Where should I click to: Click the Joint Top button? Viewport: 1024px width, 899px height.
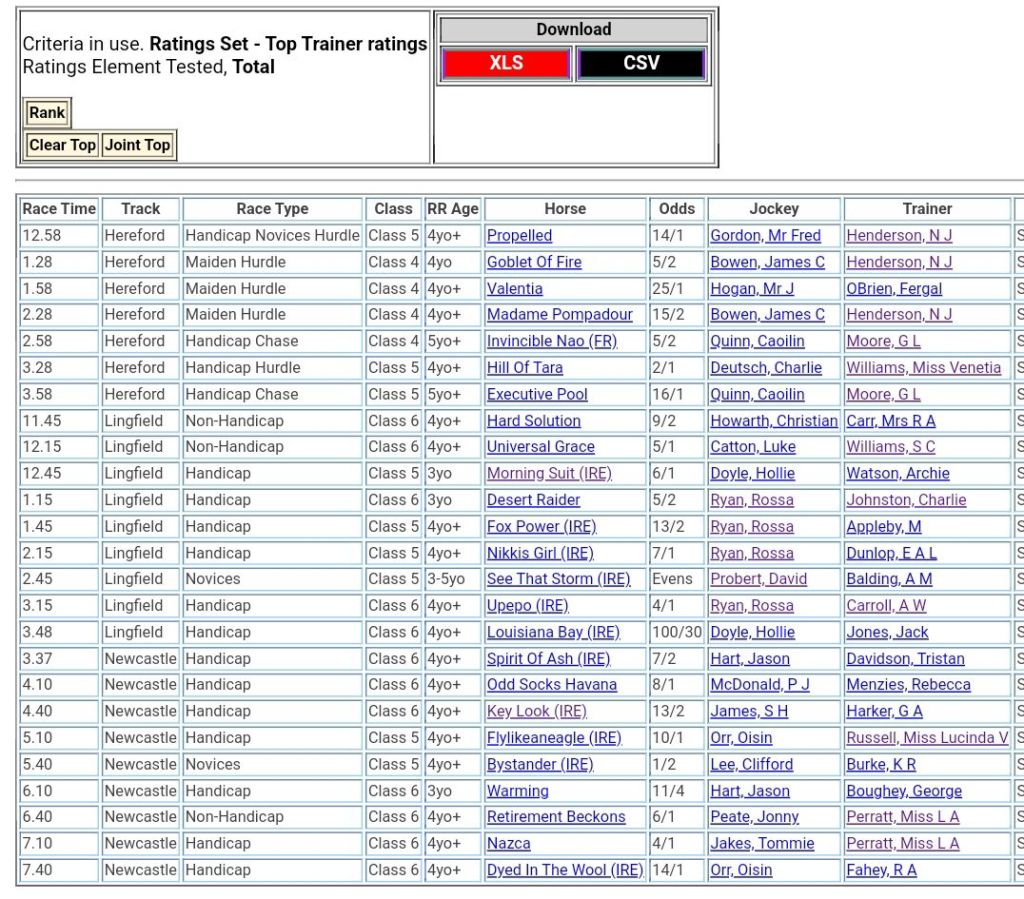pos(137,145)
